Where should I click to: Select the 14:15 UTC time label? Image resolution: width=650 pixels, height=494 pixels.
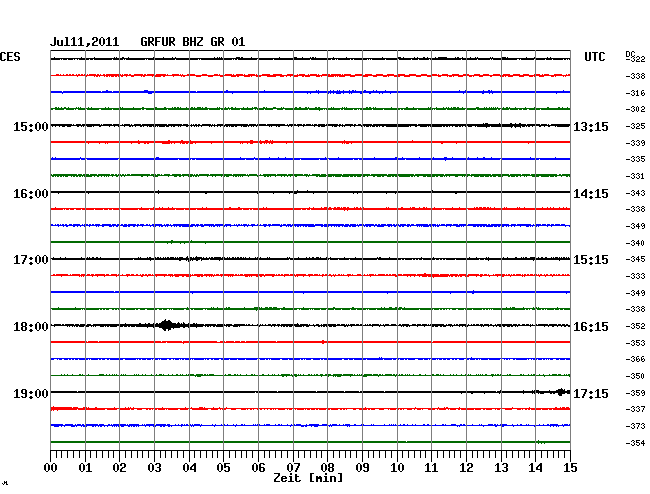[591, 194]
